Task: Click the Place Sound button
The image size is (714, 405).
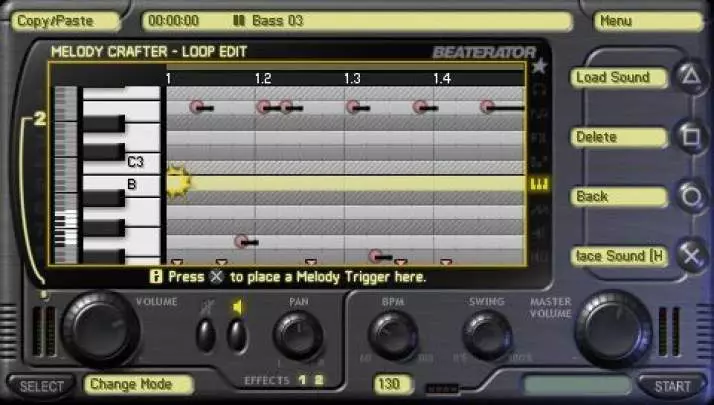Action: (619, 256)
